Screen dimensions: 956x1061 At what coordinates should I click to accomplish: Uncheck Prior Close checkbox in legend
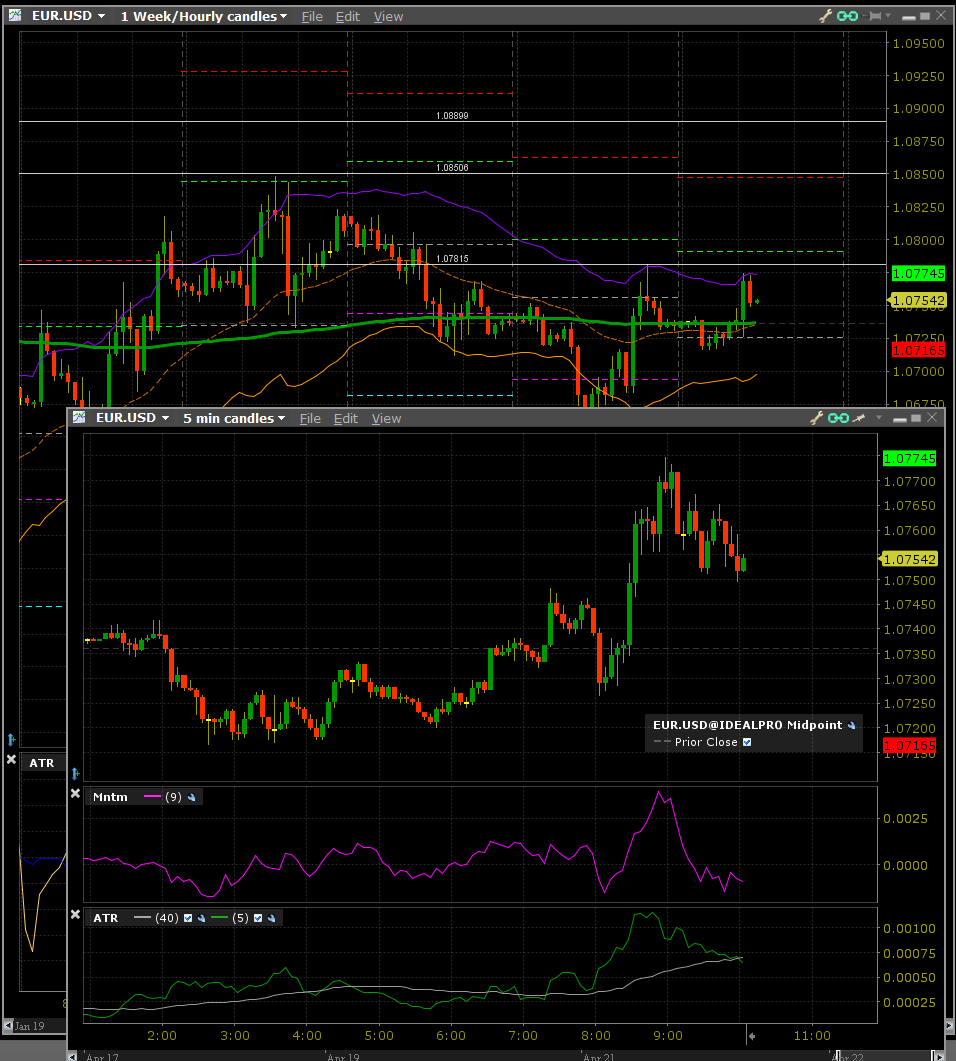pos(747,742)
